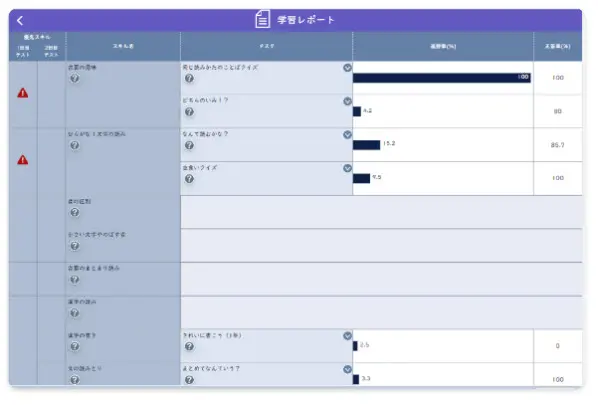
Task: Expand the 同じ読みかたのことばクイズ task details
Action: (347, 68)
